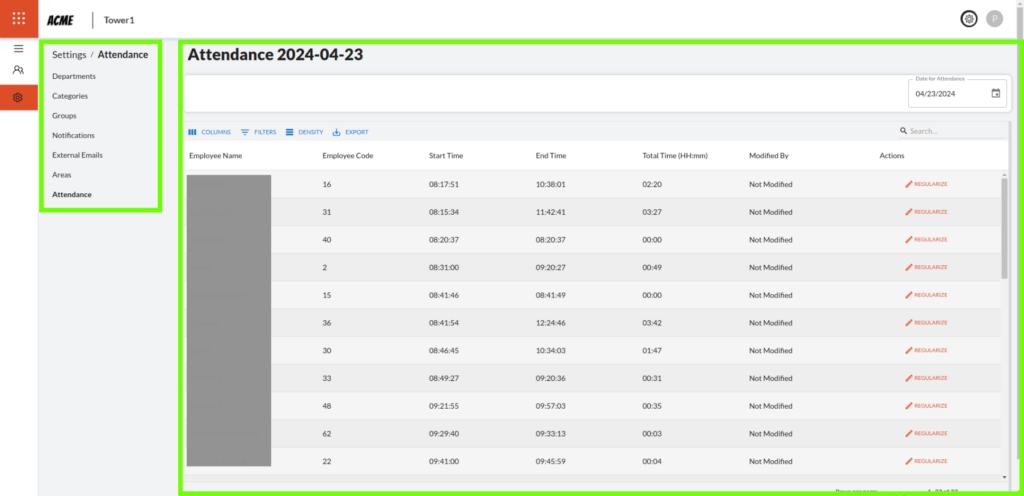The image size is (1024, 496).
Task: Open the people section in sidebar
Action: click(18, 70)
